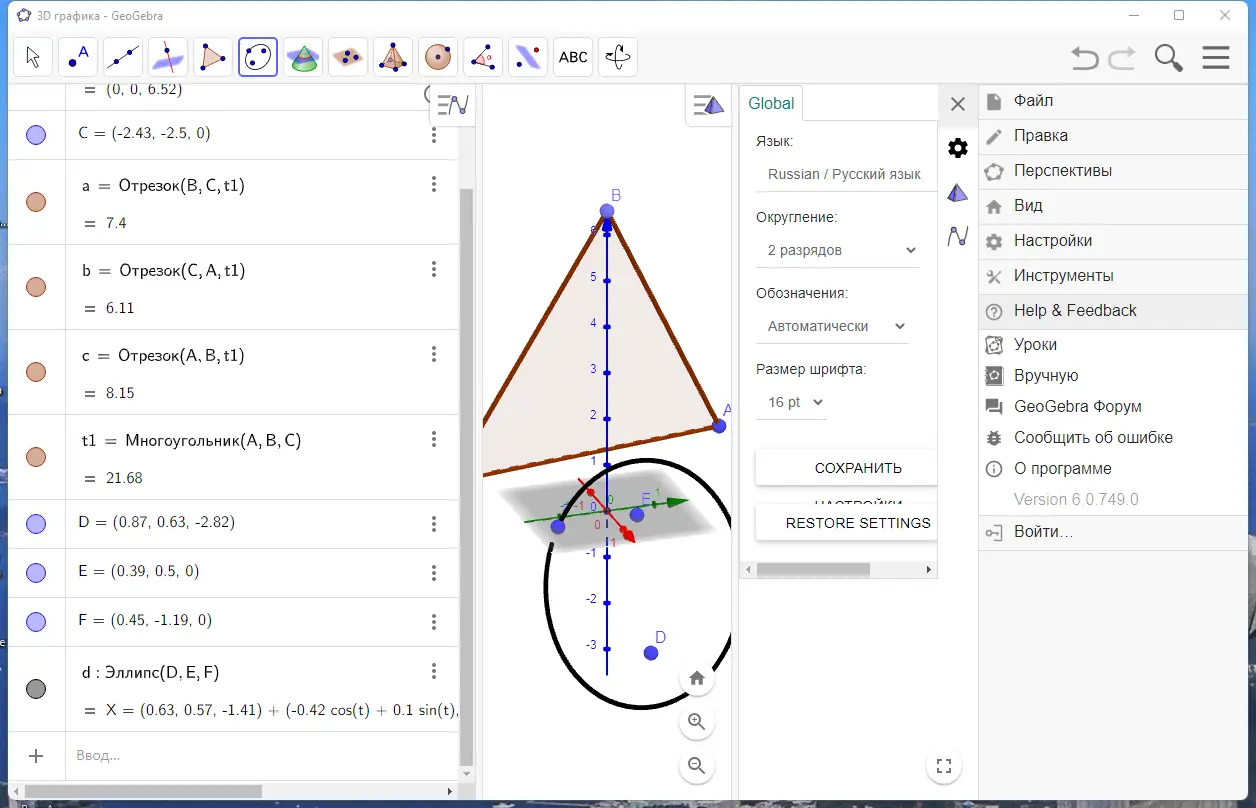
Task: Toggle the hamburger main menu
Action: pyautogui.click(x=1216, y=58)
